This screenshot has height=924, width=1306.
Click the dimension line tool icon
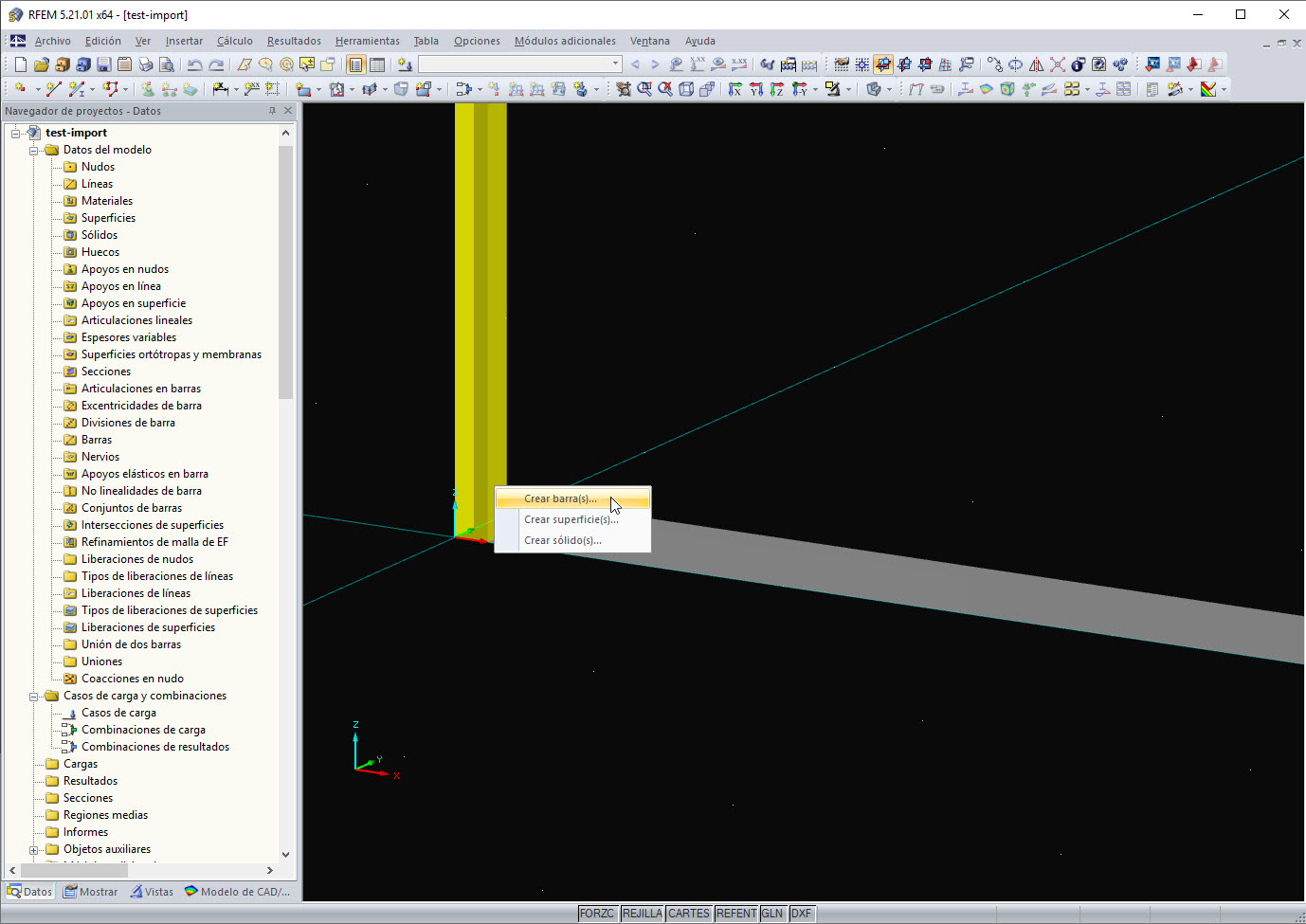(x=220, y=88)
